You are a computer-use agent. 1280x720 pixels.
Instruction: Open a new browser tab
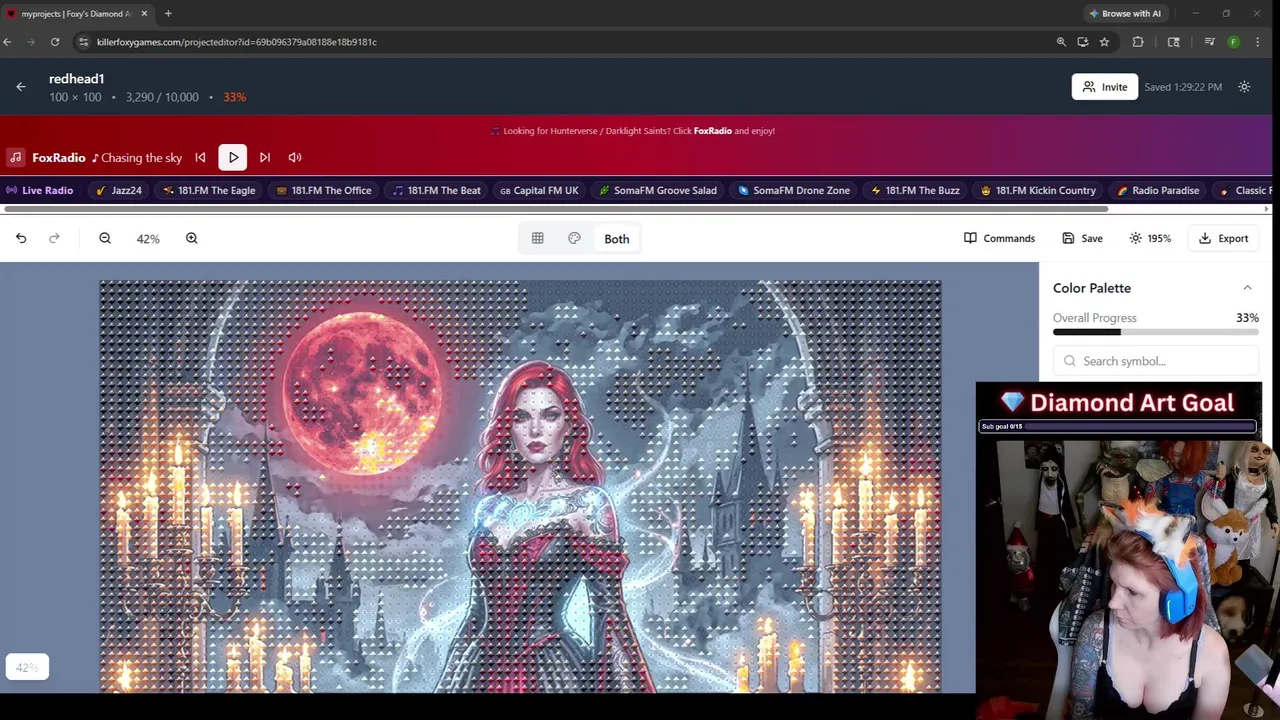point(168,13)
